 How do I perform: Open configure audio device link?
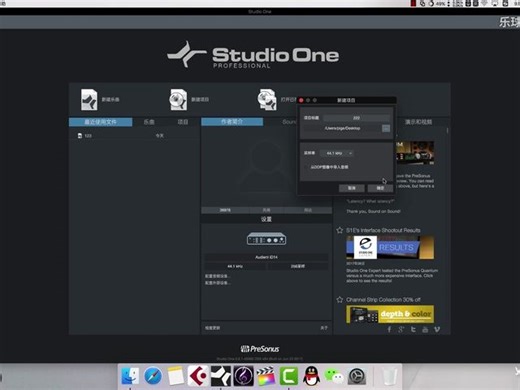click(x=217, y=276)
